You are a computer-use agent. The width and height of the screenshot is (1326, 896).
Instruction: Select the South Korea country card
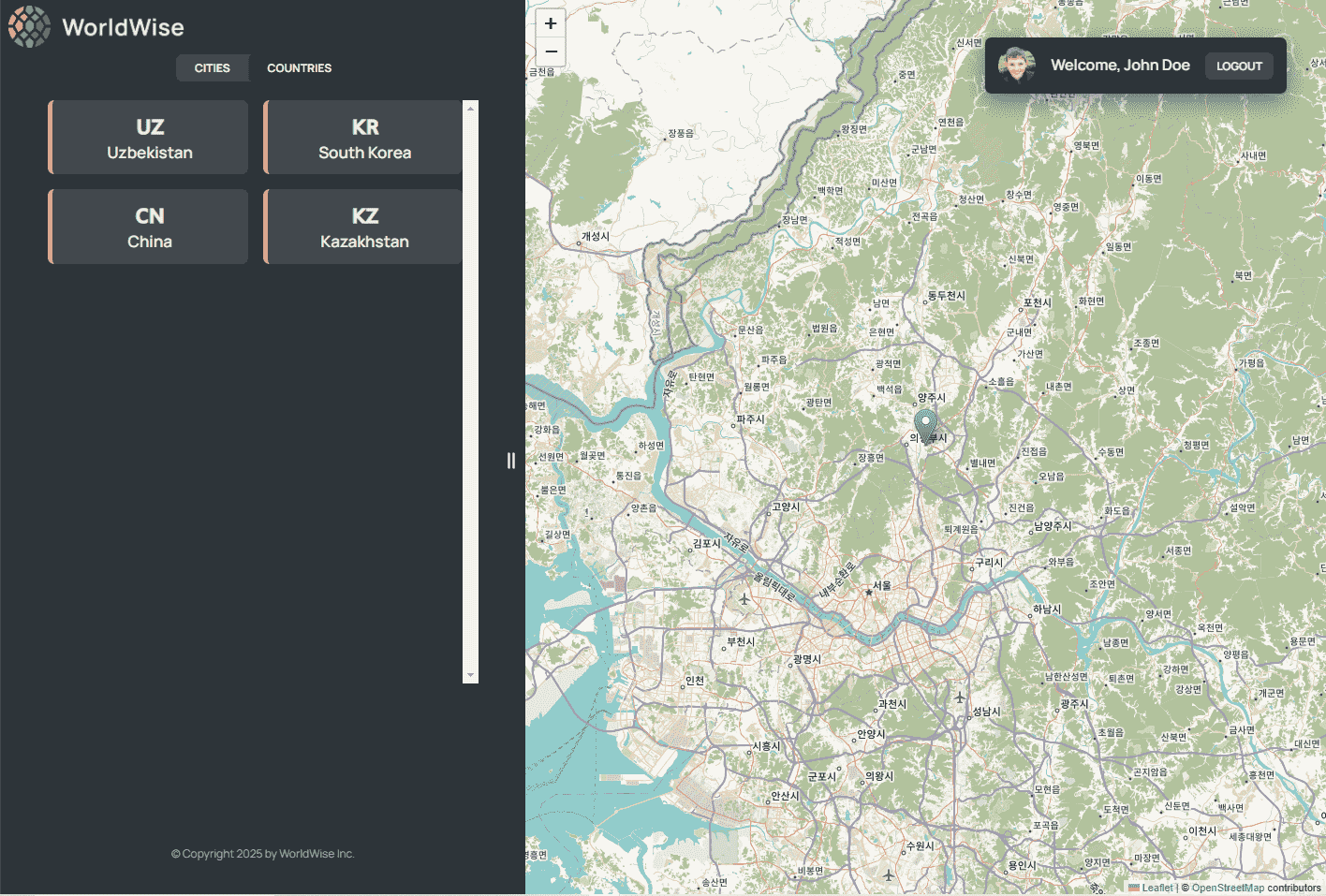364,138
